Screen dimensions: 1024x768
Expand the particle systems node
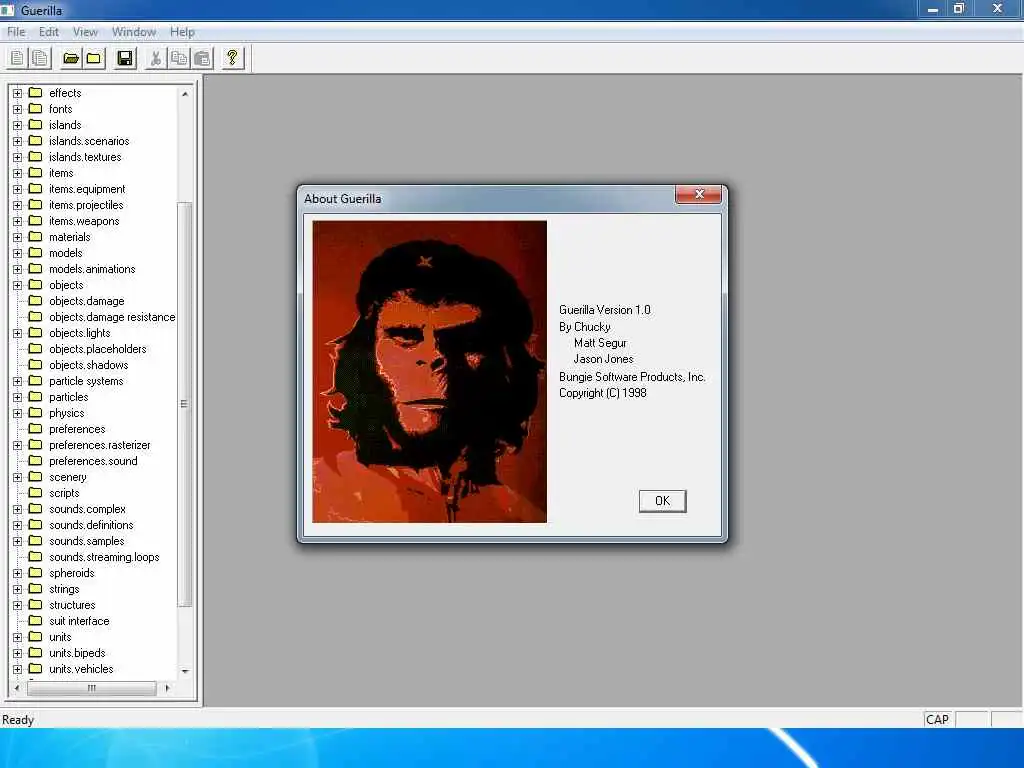coord(18,381)
